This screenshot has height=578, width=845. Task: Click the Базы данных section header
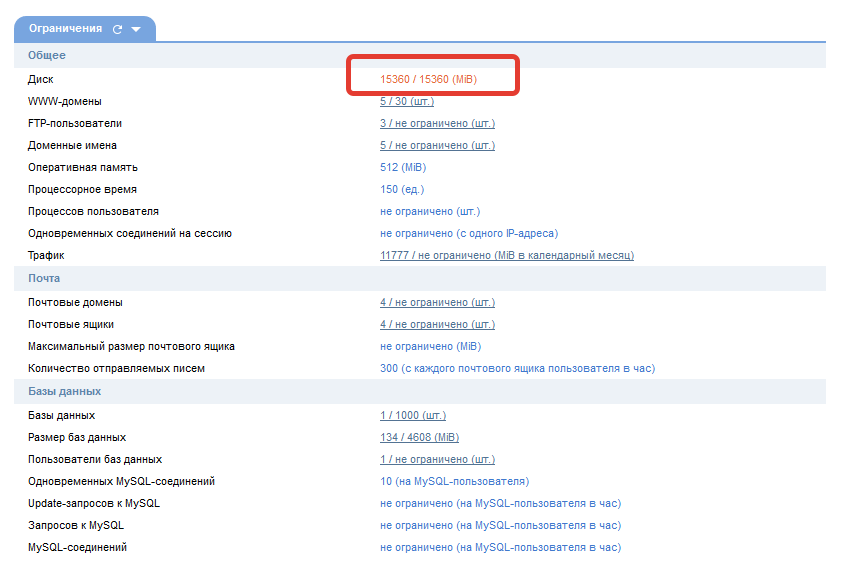[x=64, y=392]
